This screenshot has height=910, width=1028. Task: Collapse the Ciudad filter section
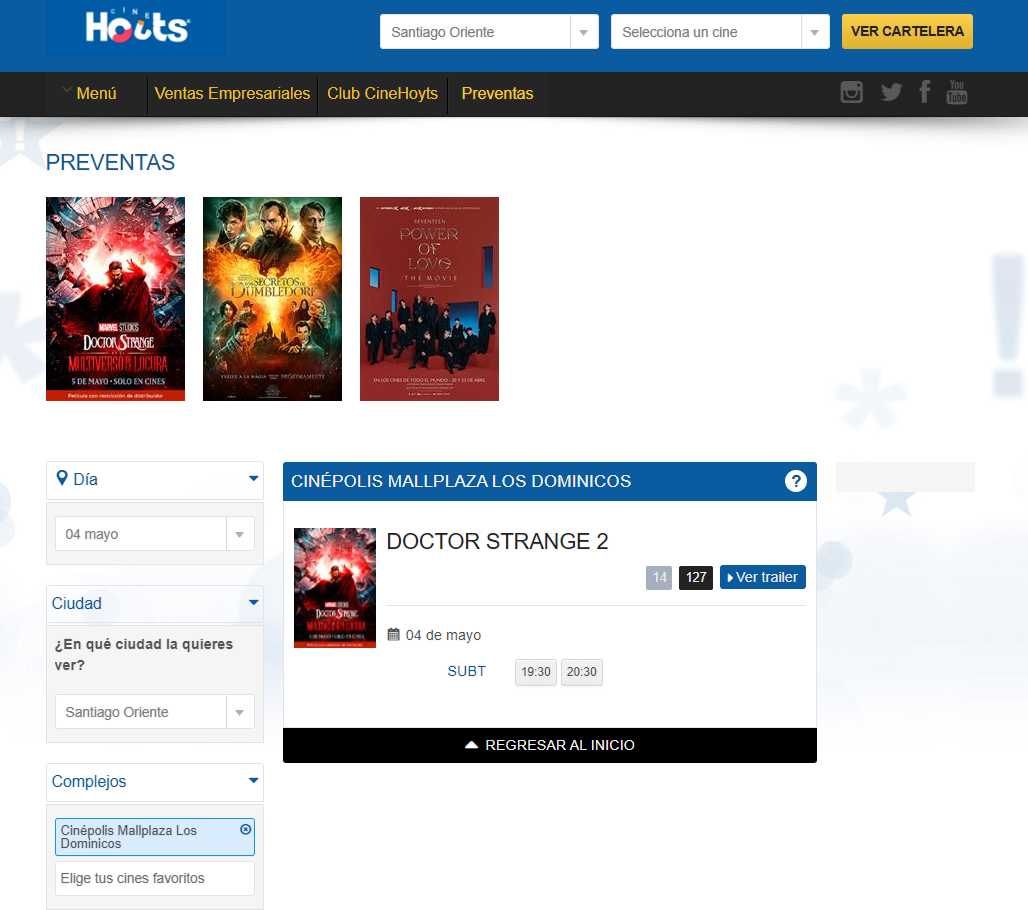(253, 603)
